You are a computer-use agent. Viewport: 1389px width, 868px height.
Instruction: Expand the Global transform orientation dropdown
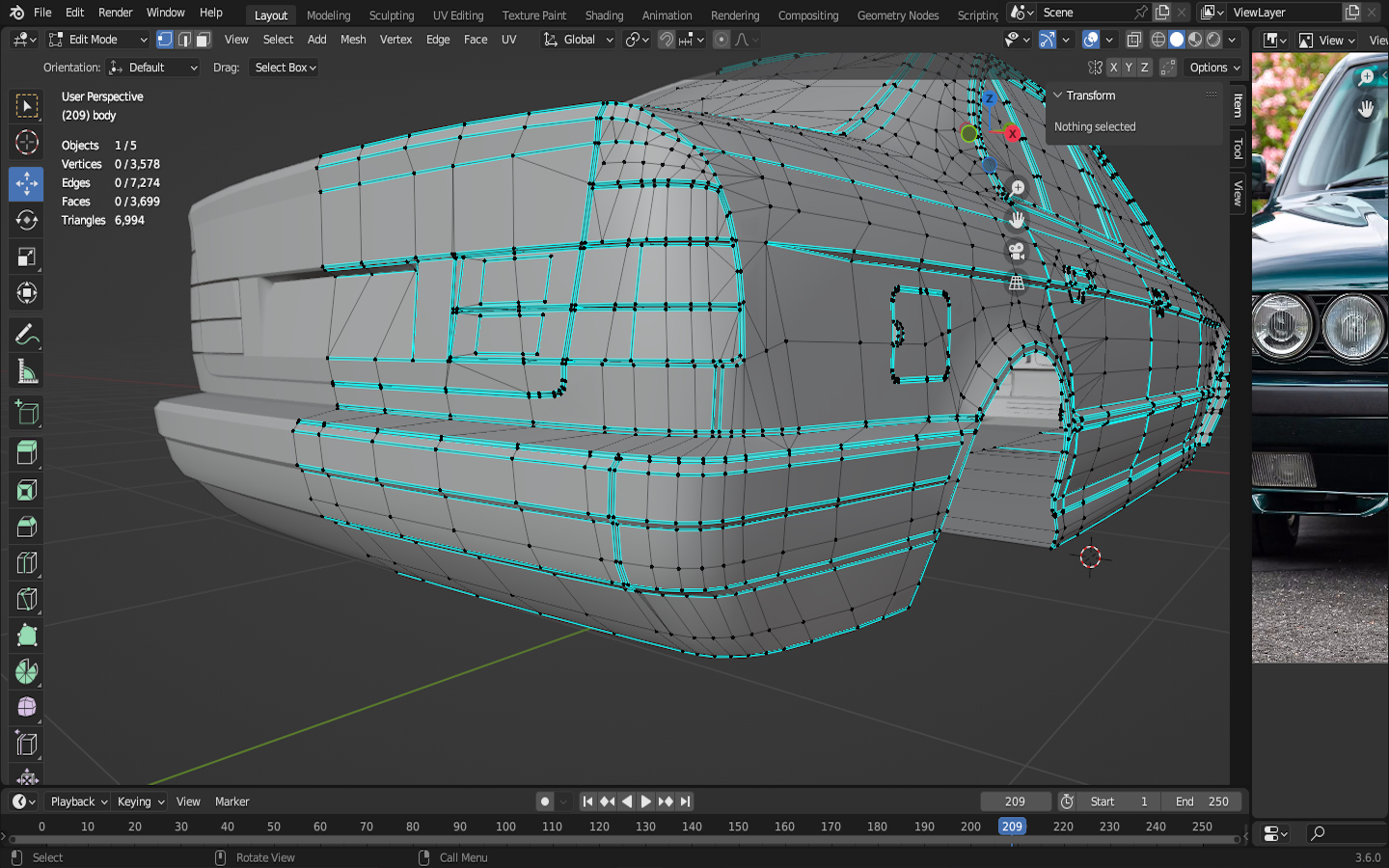579,40
